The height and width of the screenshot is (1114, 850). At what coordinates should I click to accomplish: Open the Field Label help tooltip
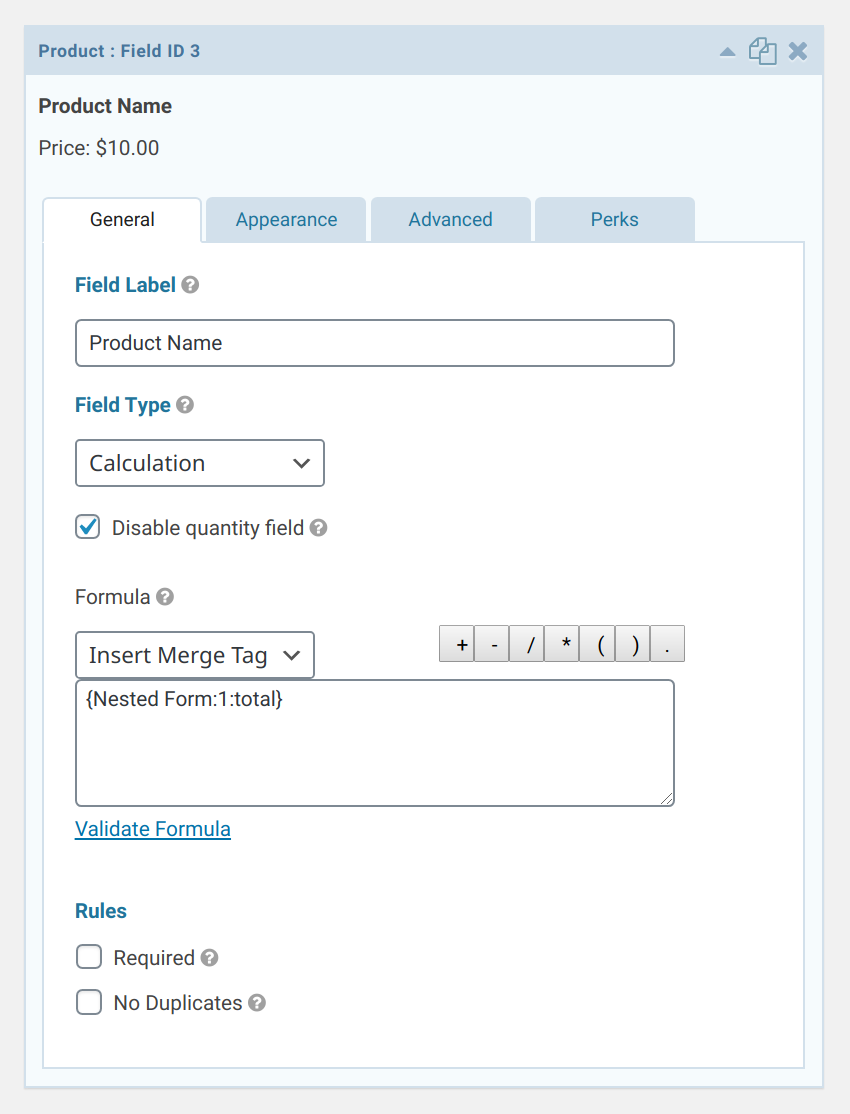[x=191, y=285]
